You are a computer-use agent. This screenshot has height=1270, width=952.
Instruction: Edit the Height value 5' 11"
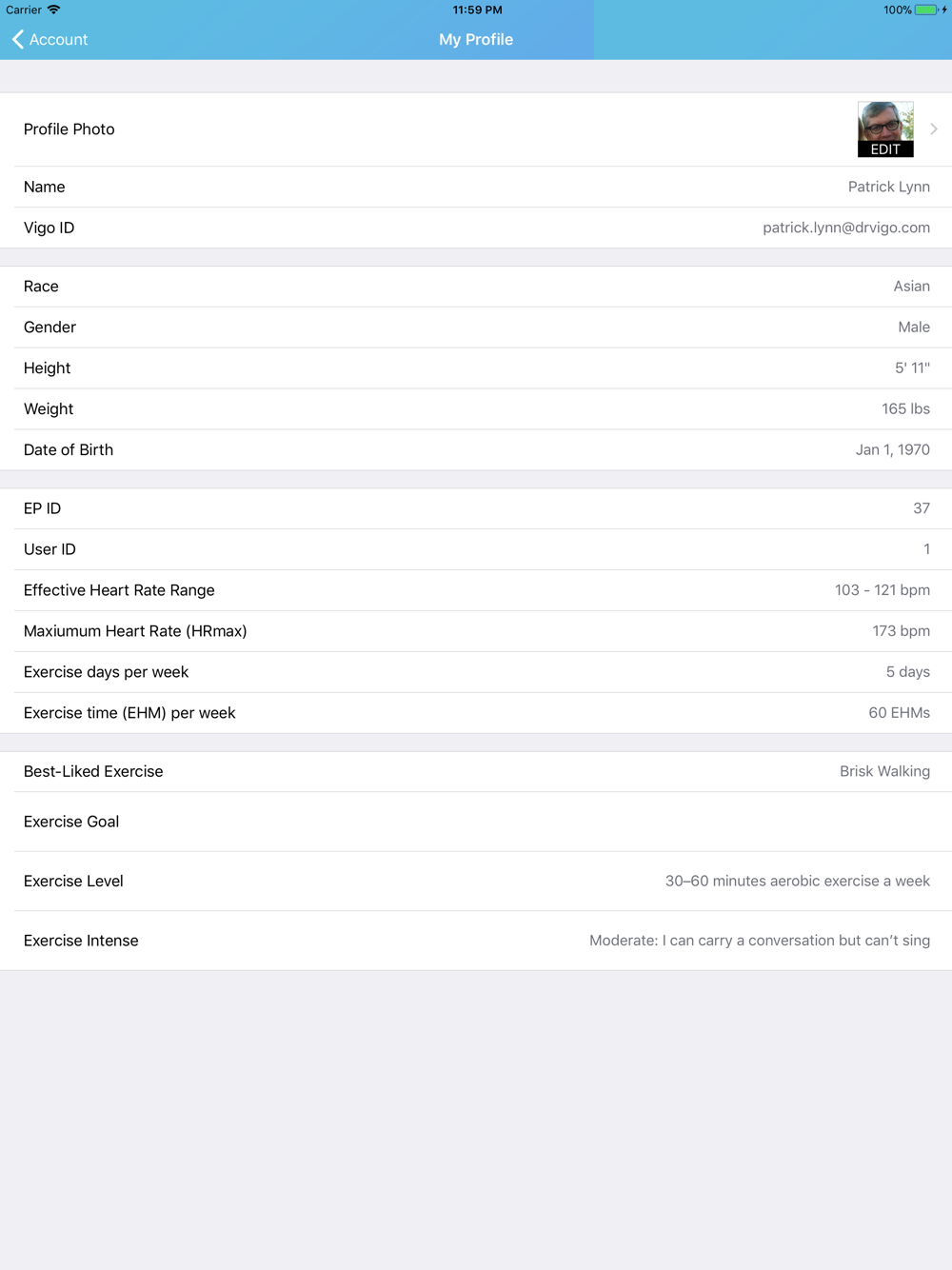[x=911, y=368]
